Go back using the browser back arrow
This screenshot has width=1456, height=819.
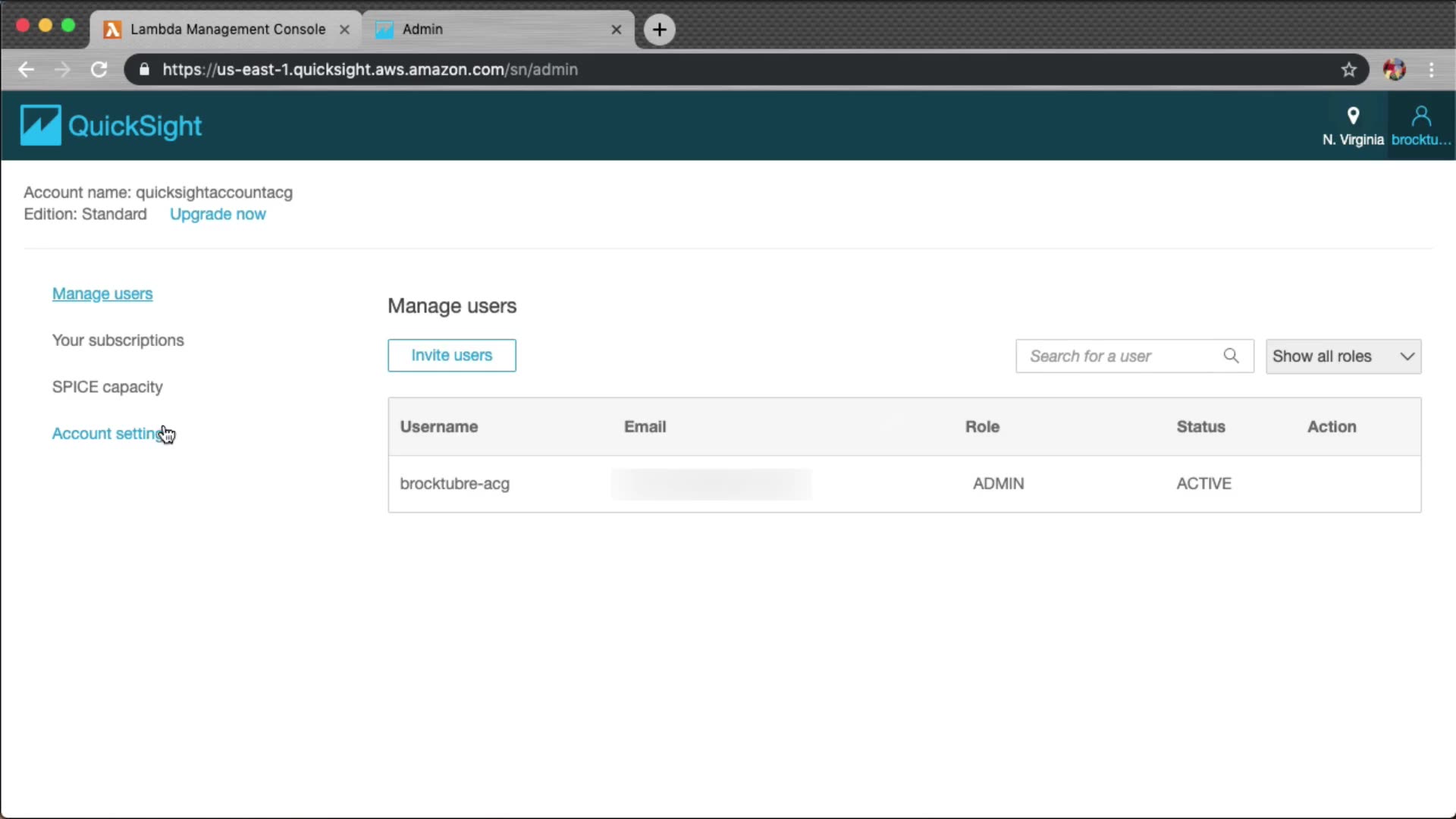27,70
